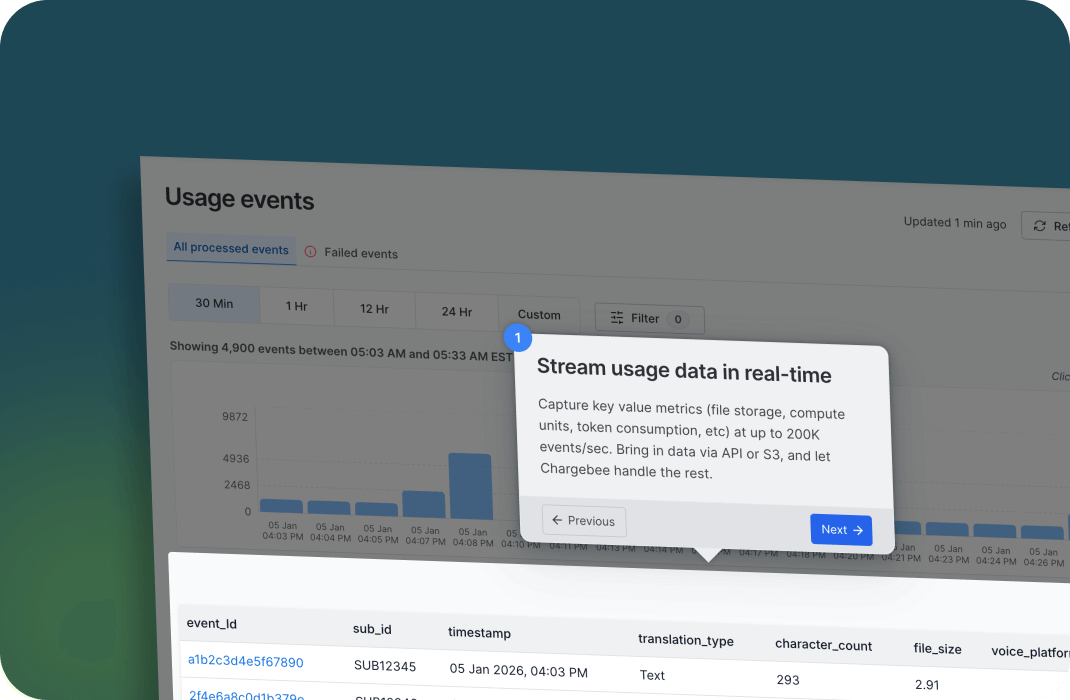This screenshot has height=700, width=1070.
Task: Click the right arrow in Next button
Action: point(858,530)
